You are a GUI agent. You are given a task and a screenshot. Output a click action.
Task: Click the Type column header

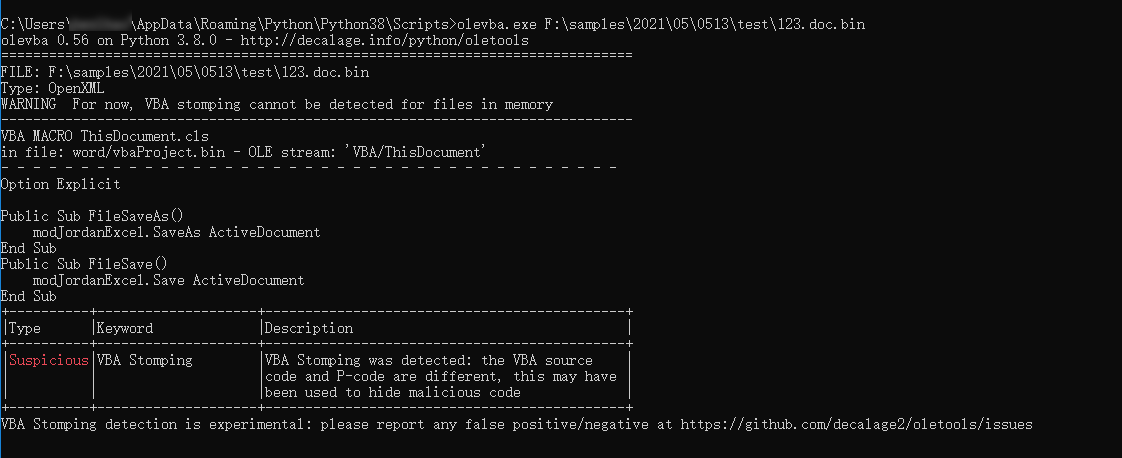pos(24,328)
